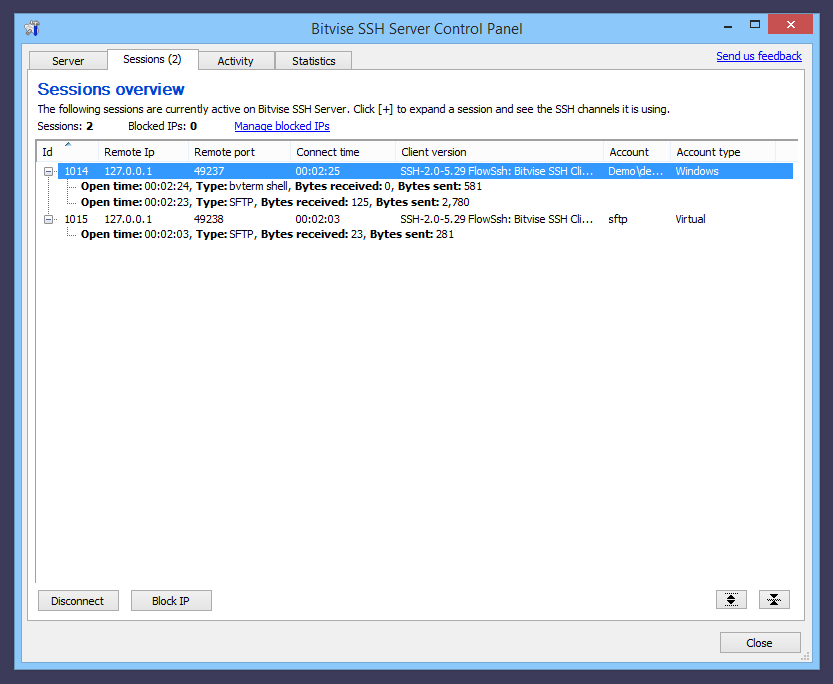This screenshot has height=684, width=833.
Task: Click the Close button at bottom right
Action: (x=759, y=643)
